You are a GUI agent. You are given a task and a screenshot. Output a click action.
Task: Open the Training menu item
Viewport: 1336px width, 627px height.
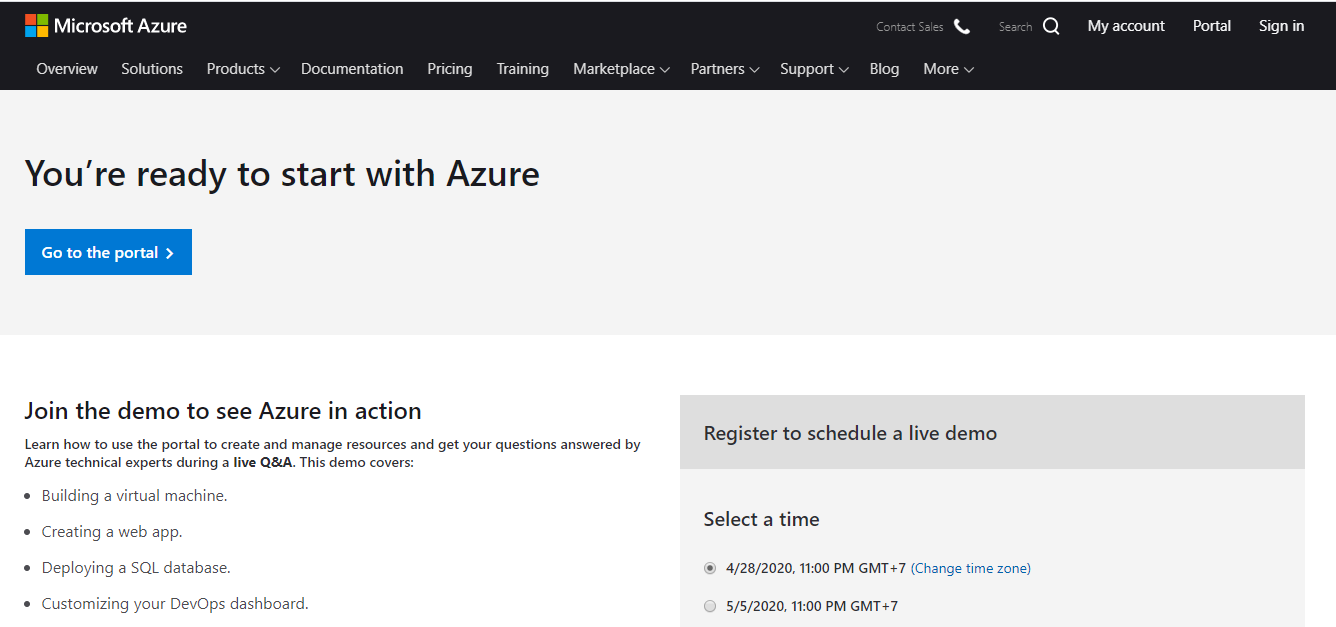[x=523, y=69]
